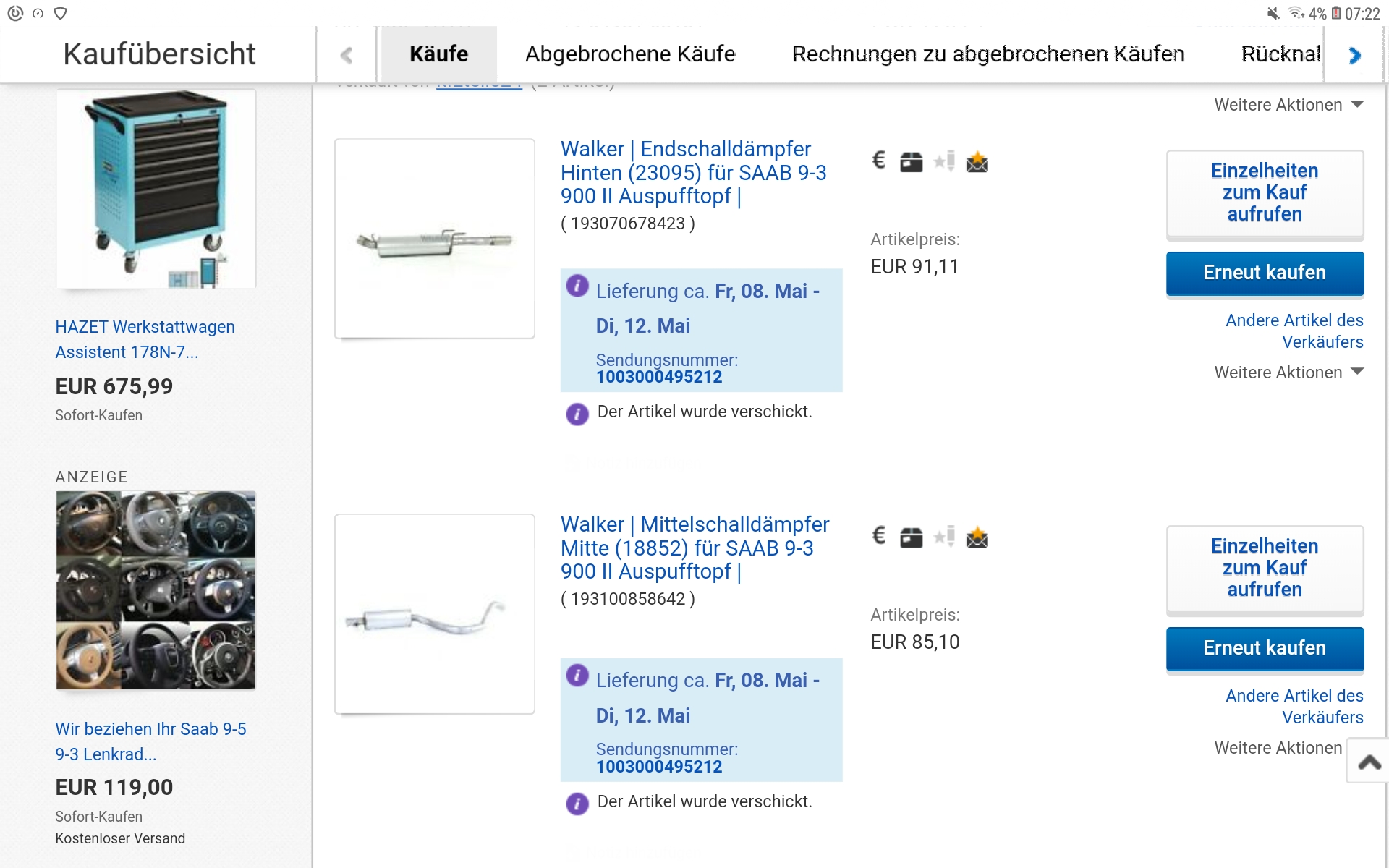Open Rechnungen zu abgebrochenen Käufen tab
This screenshot has height=868, width=1389.
coord(987,54)
